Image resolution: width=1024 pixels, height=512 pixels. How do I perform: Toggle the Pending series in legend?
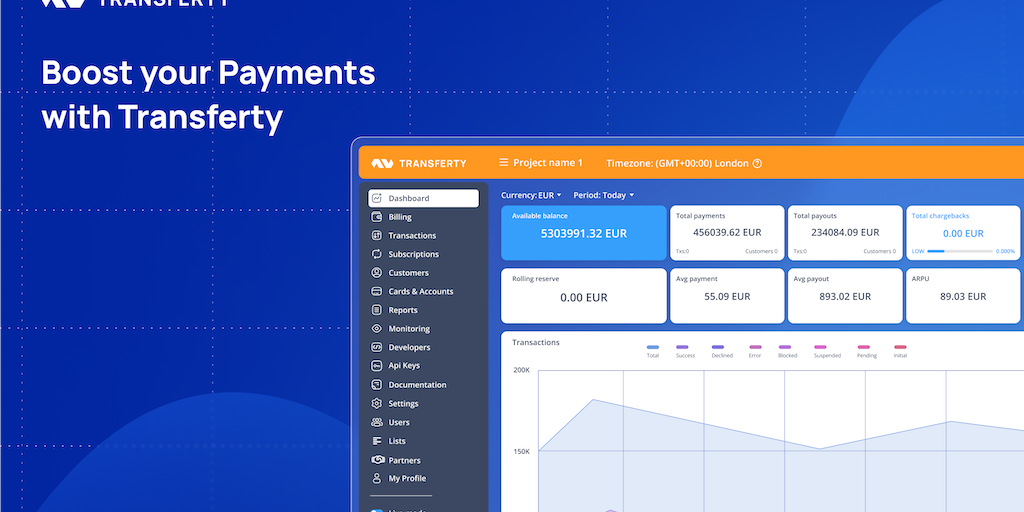[x=867, y=351]
